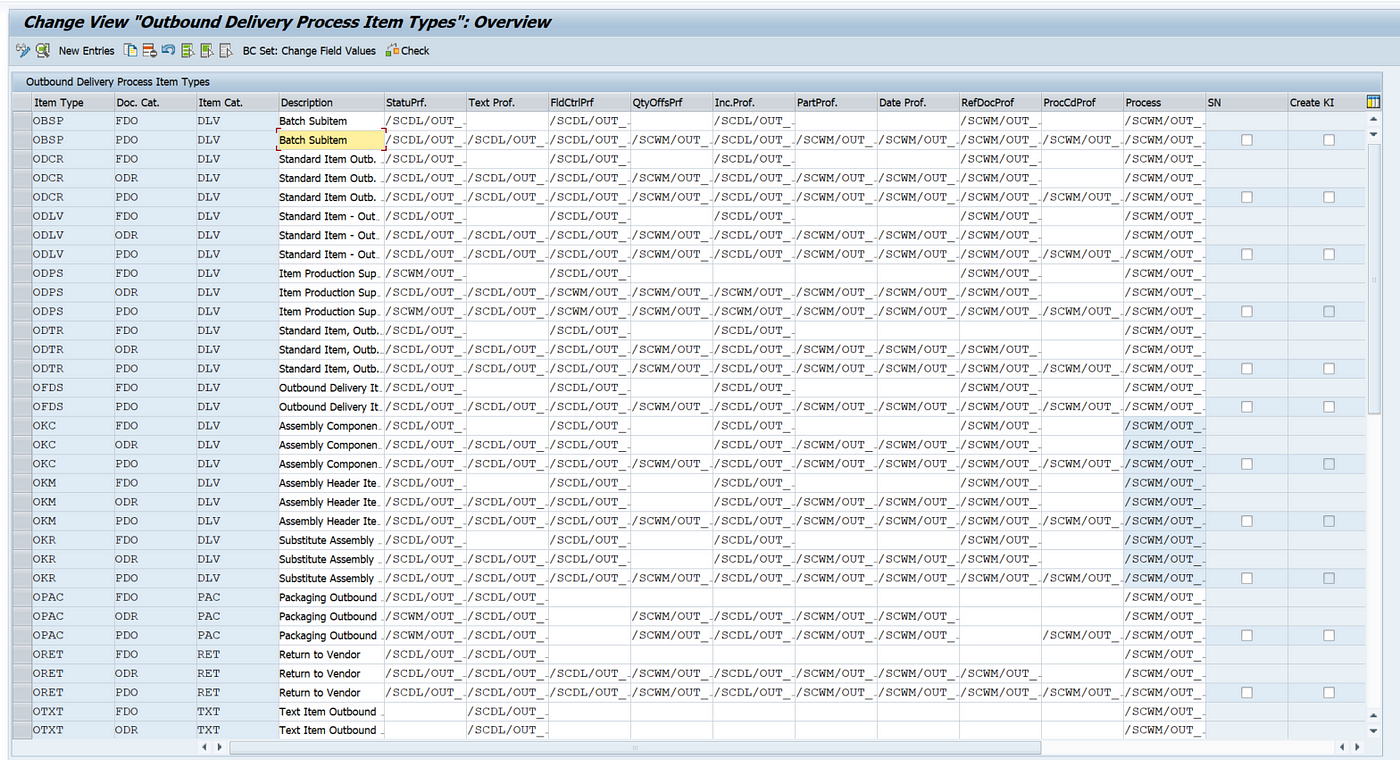Open BC Set: Change Field Values
Screen dimensions: 1400x760
[x=309, y=51]
